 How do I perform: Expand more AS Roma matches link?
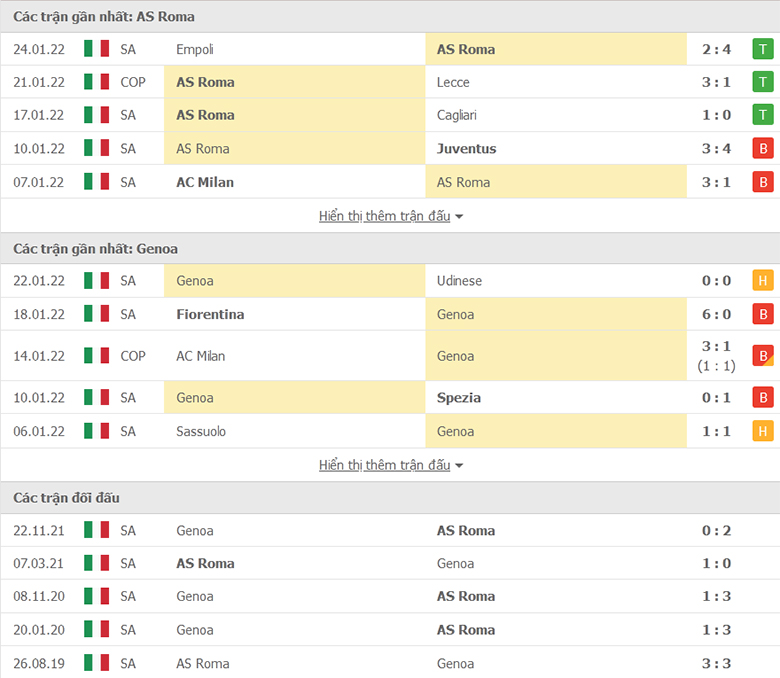click(385, 216)
